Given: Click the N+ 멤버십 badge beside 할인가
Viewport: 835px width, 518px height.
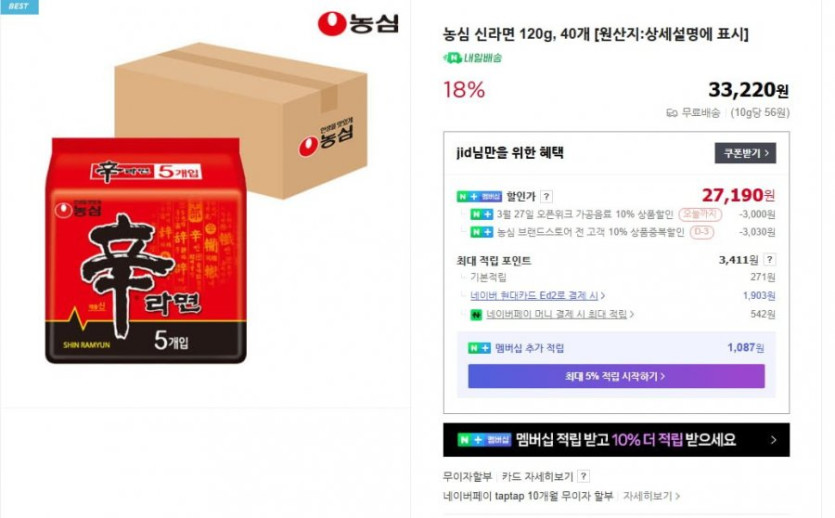Looking at the screenshot, I should (479, 196).
